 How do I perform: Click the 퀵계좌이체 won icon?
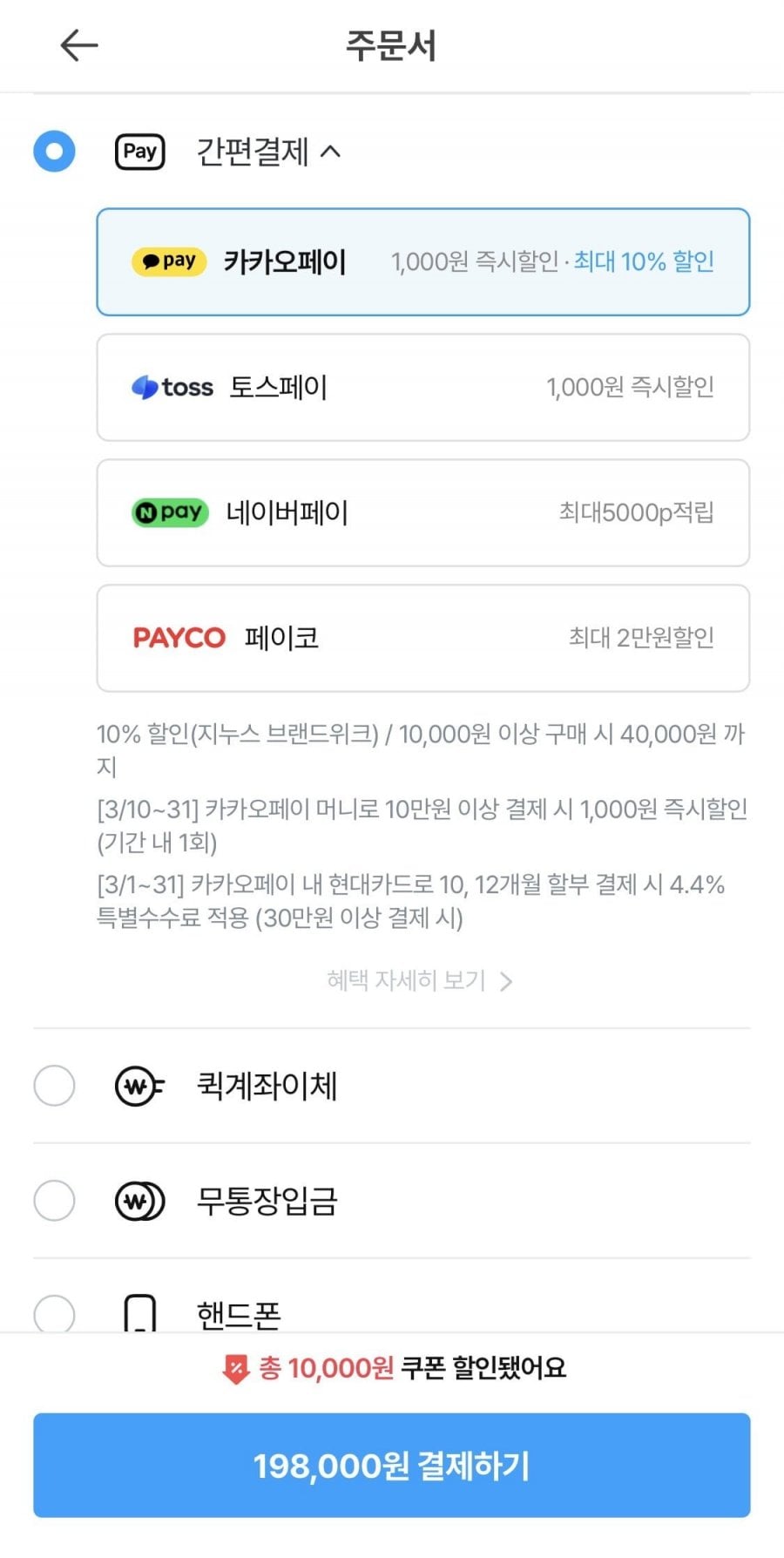[x=139, y=1087]
